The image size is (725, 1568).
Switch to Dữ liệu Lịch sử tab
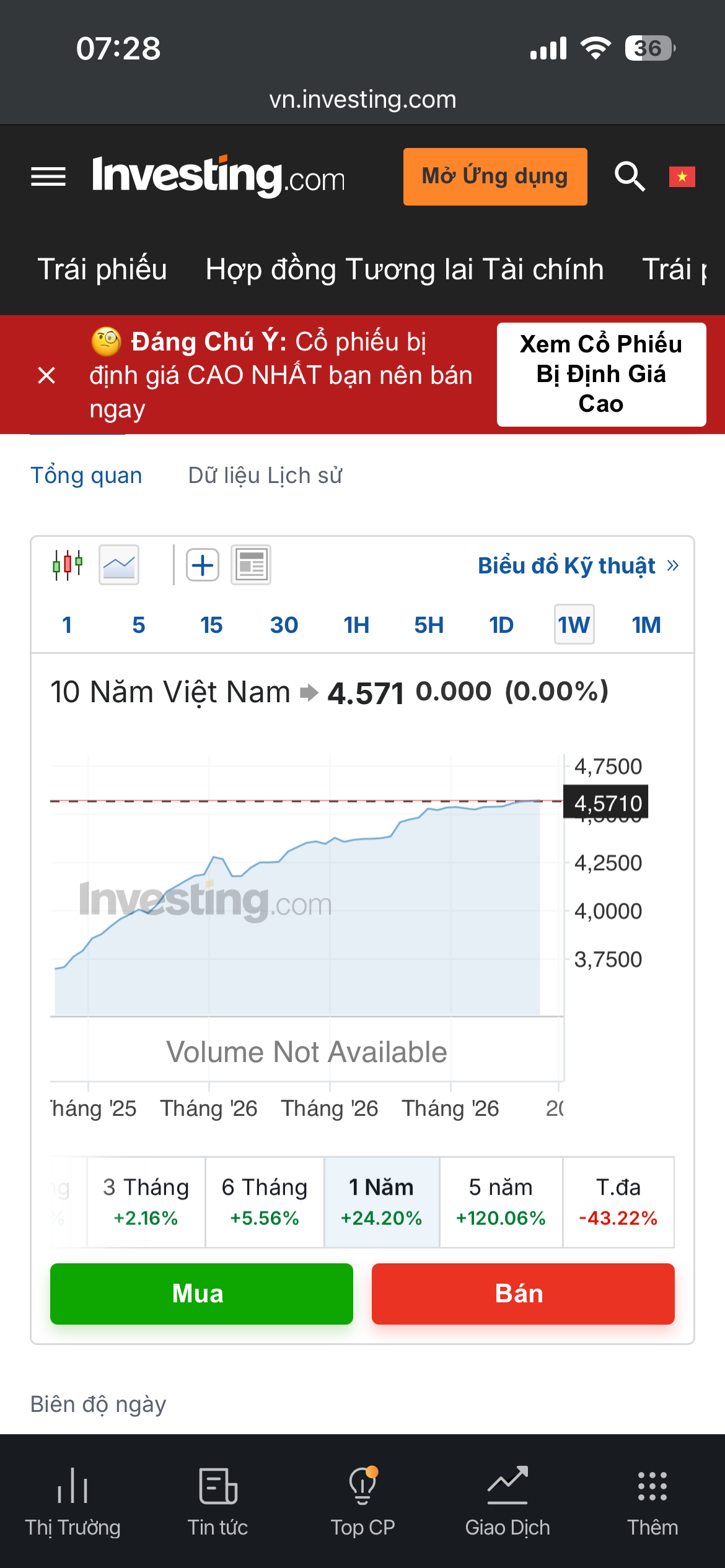[265, 476]
